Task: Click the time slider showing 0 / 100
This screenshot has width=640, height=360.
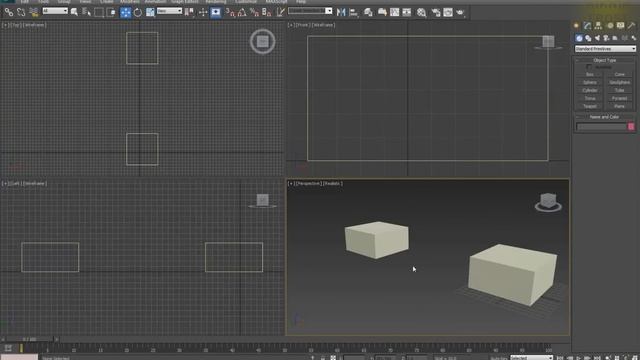Action: point(29,339)
